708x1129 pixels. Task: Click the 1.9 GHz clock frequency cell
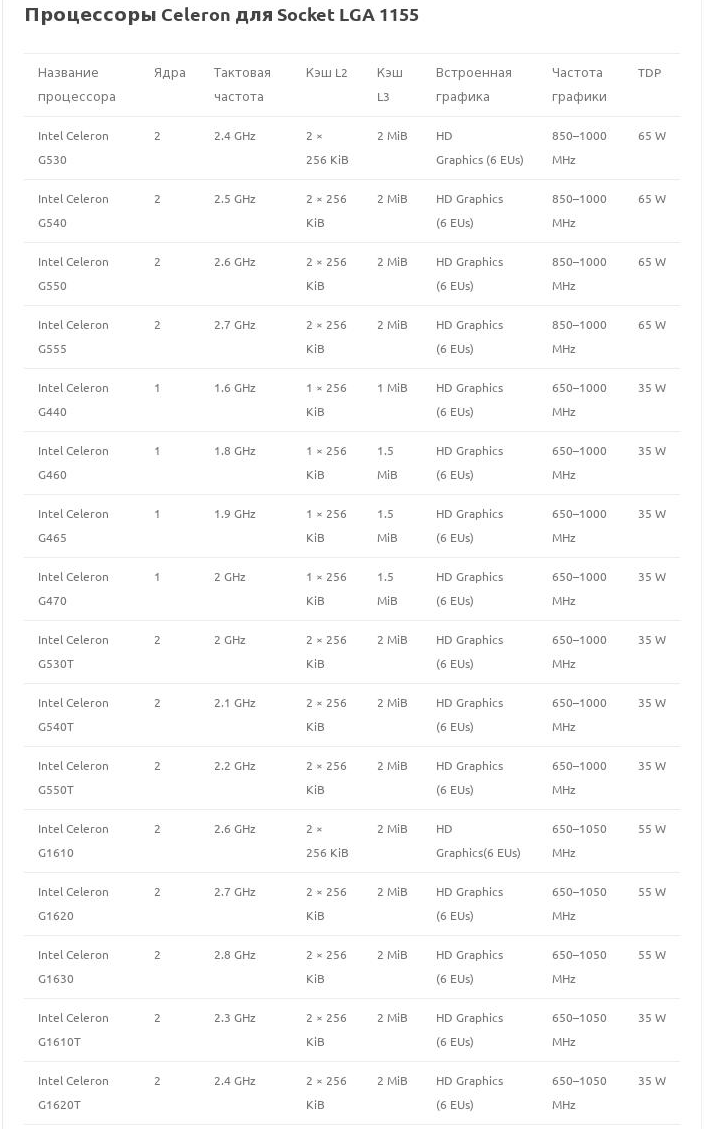(235, 514)
